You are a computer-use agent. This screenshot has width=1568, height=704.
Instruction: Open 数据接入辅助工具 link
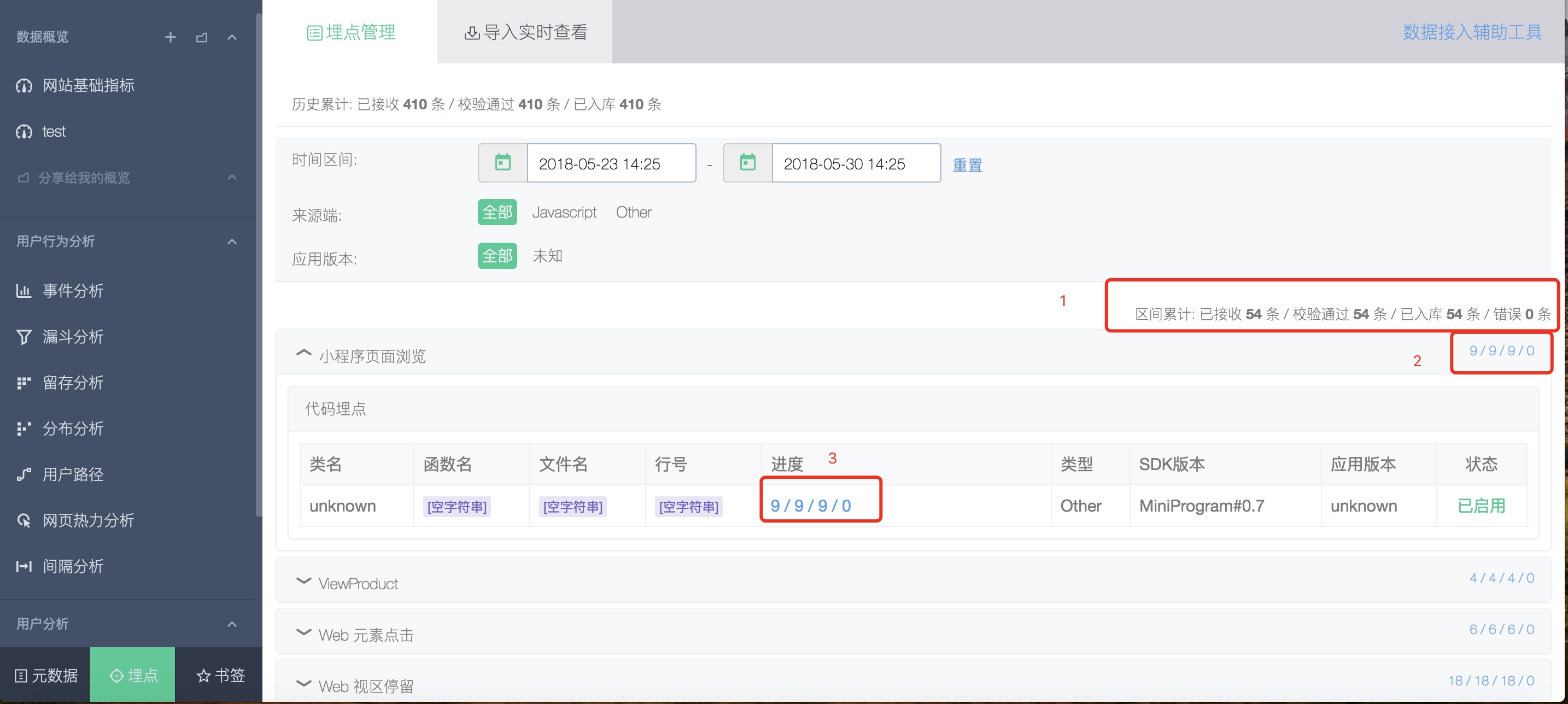pyautogui.click(x=1472, y=32)
